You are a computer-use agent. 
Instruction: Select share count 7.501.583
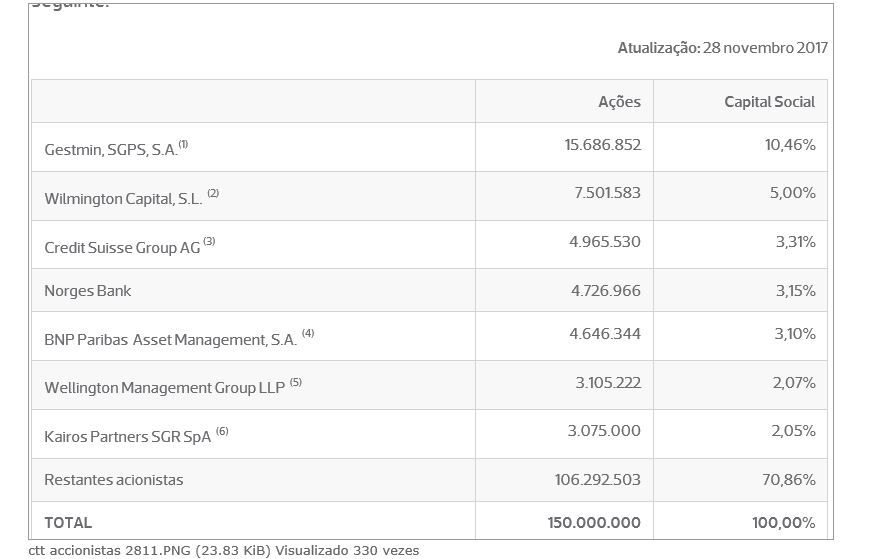607,193
